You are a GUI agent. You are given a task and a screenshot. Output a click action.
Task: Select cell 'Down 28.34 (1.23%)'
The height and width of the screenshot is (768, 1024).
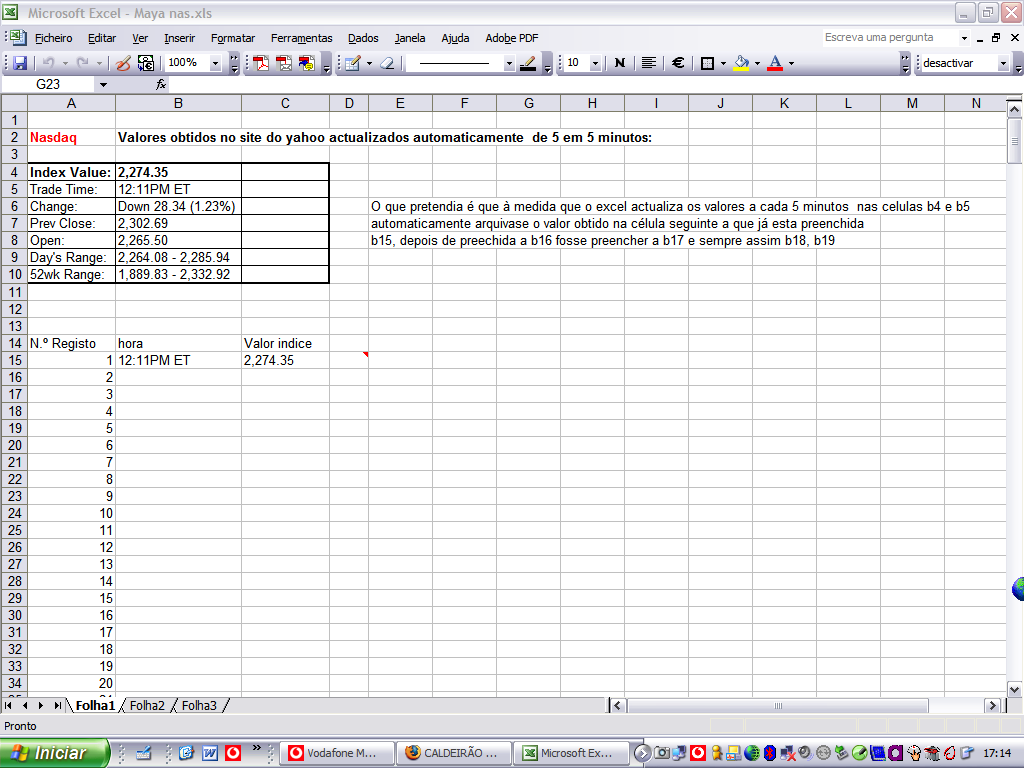178,206
